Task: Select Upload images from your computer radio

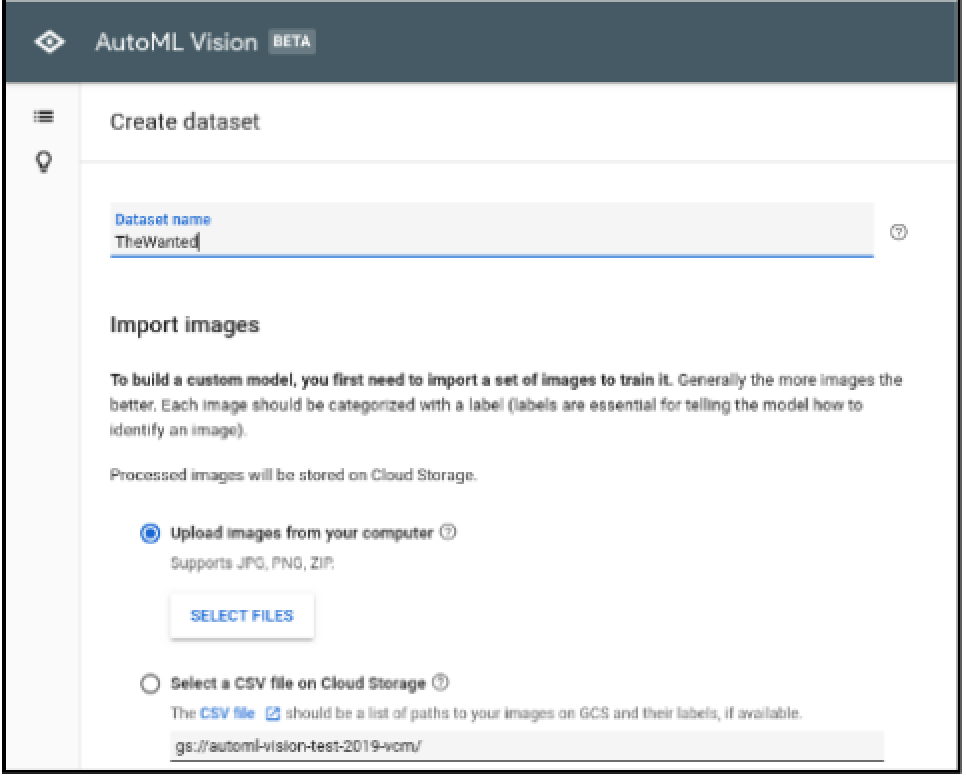Action: click(x=150, y=533)
